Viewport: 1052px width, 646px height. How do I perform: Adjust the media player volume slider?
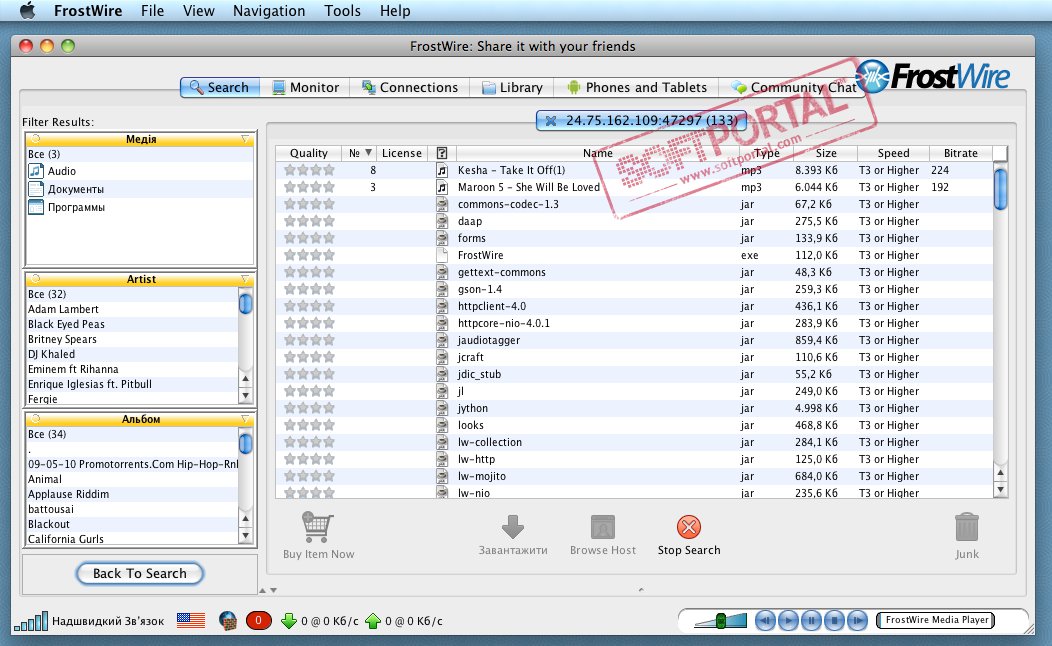[721, 621]
